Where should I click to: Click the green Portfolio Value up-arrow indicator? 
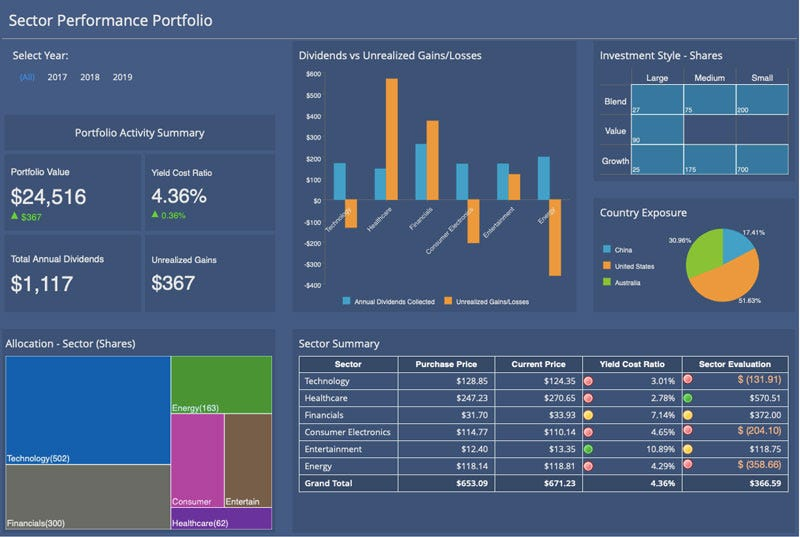(15, 216)
